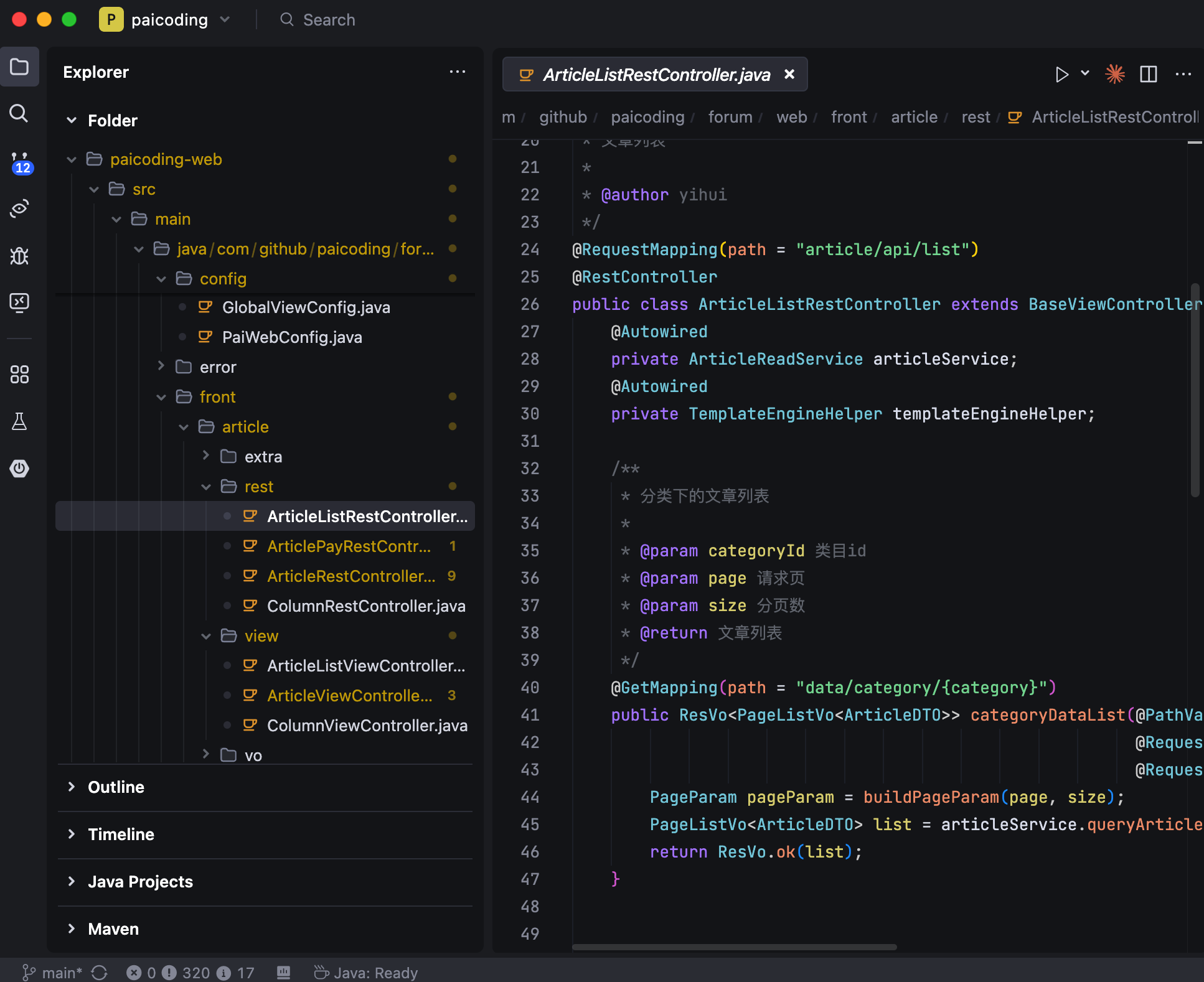Split the editor to the right
This screenshot has height=982, width=1204.
click(x=1148, y=75)
